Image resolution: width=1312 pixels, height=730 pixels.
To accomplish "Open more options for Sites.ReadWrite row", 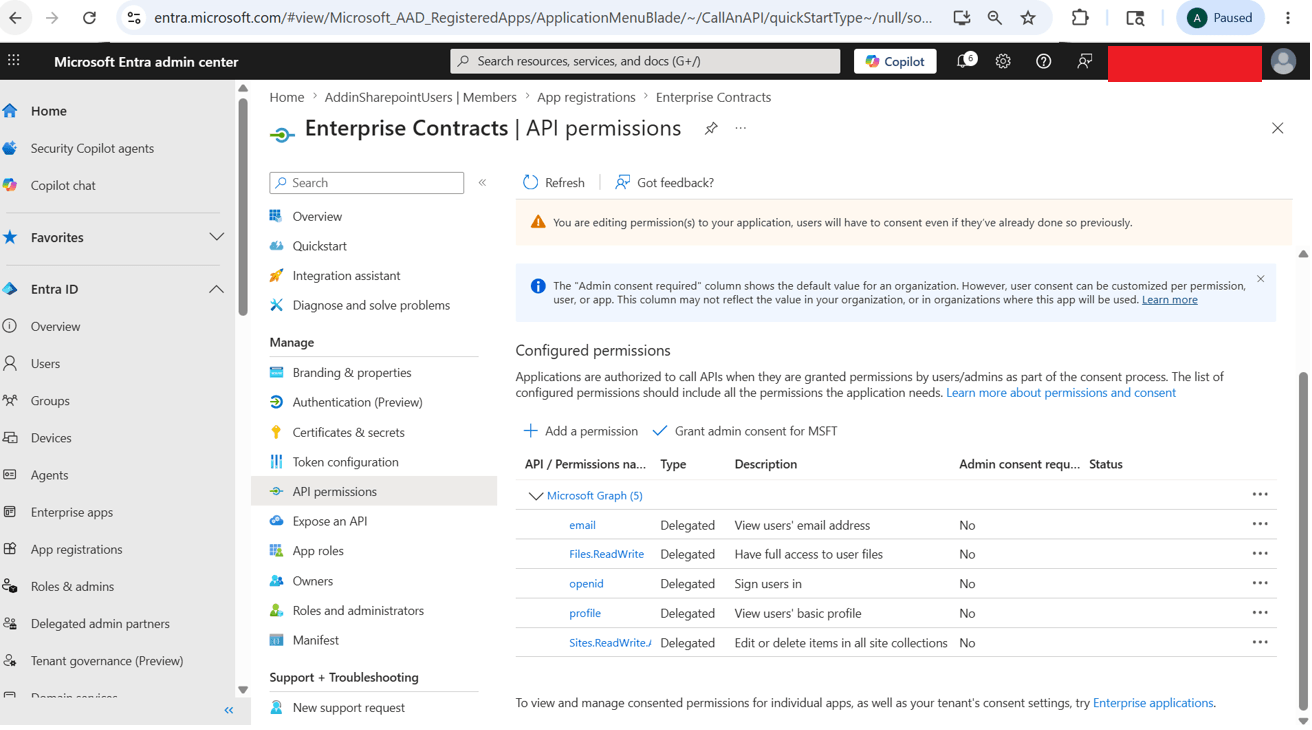I will [x=1260, y=643].
